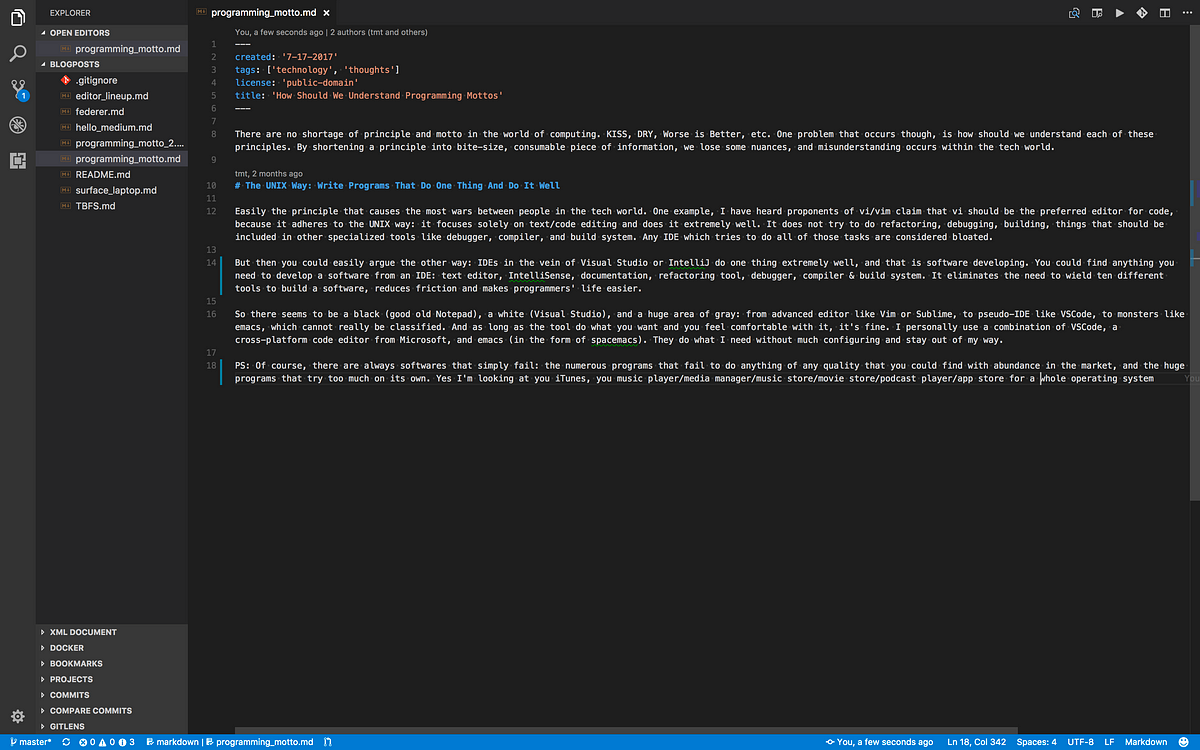Image resolution: width=1200 pixels, height=750 pixels.
Task: Click code lens 'You, a few seconds ago | 2 authors'
Action: 331,32
